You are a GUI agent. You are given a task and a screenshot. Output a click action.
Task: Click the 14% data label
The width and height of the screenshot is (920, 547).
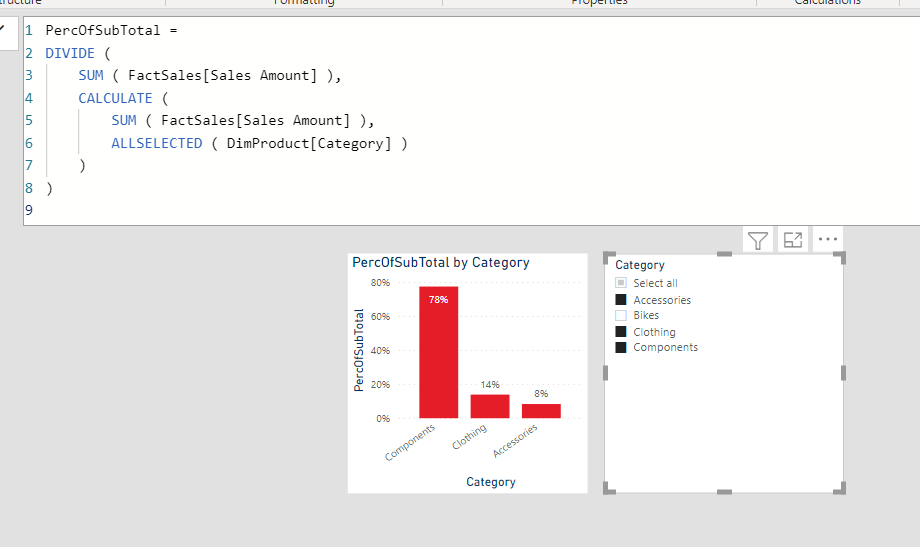coord(490,384)
